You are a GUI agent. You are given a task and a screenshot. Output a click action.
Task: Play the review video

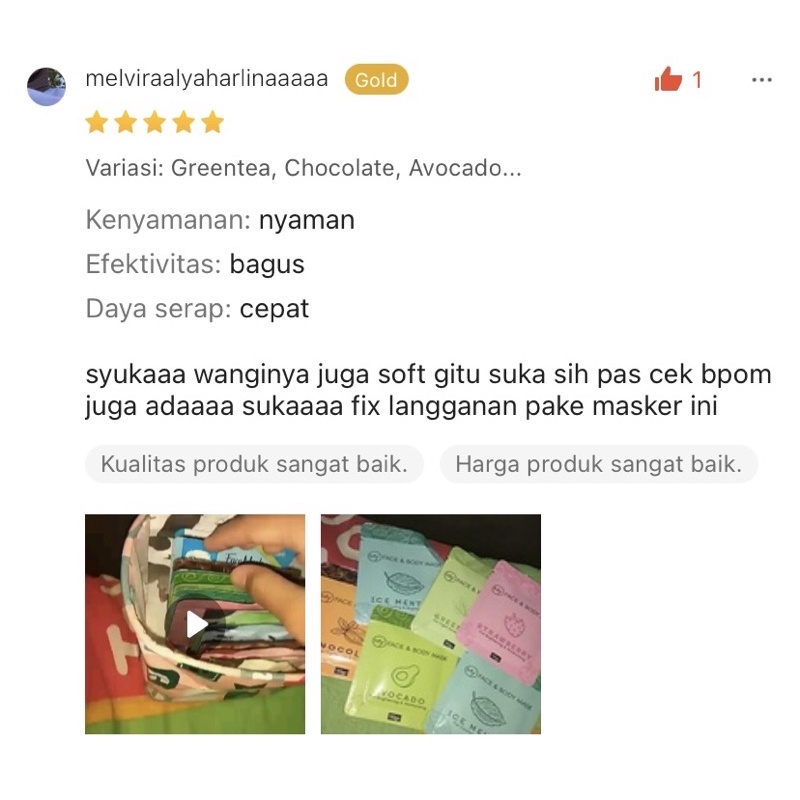pos(195,624)
